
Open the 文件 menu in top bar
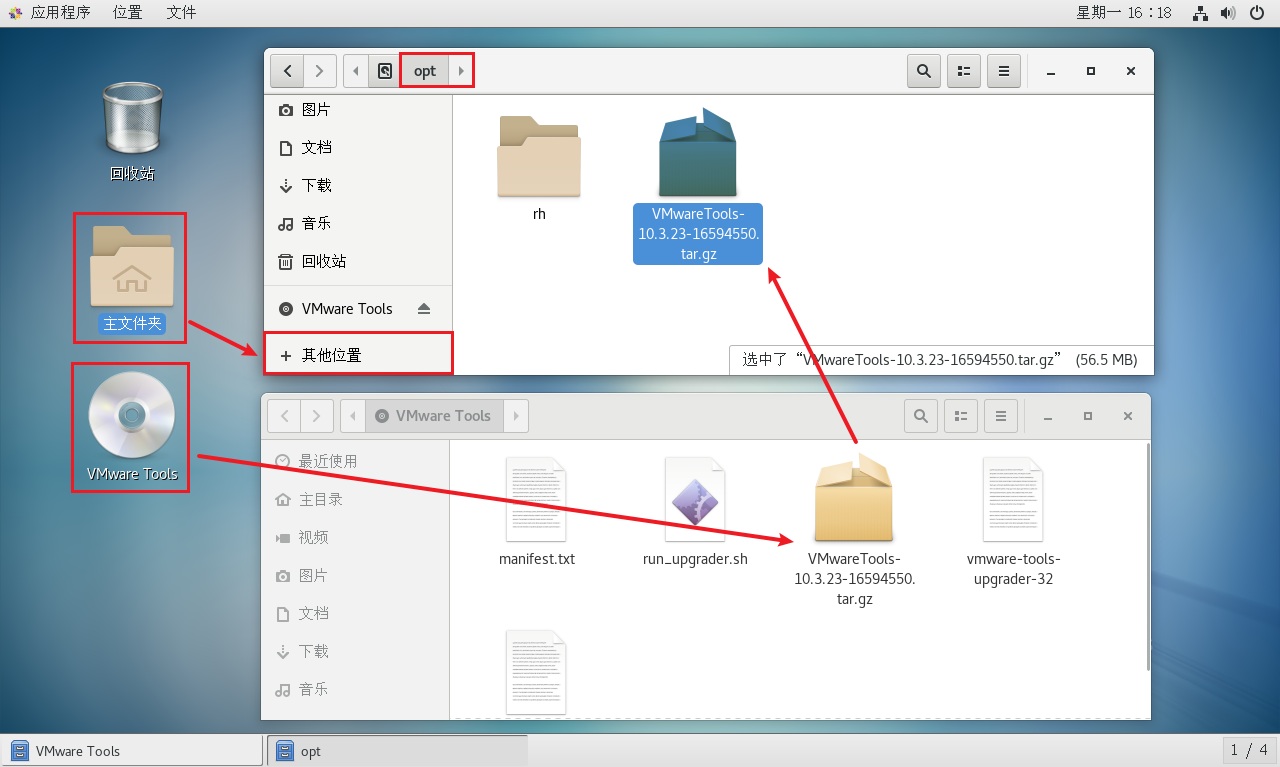pos(181,13)
